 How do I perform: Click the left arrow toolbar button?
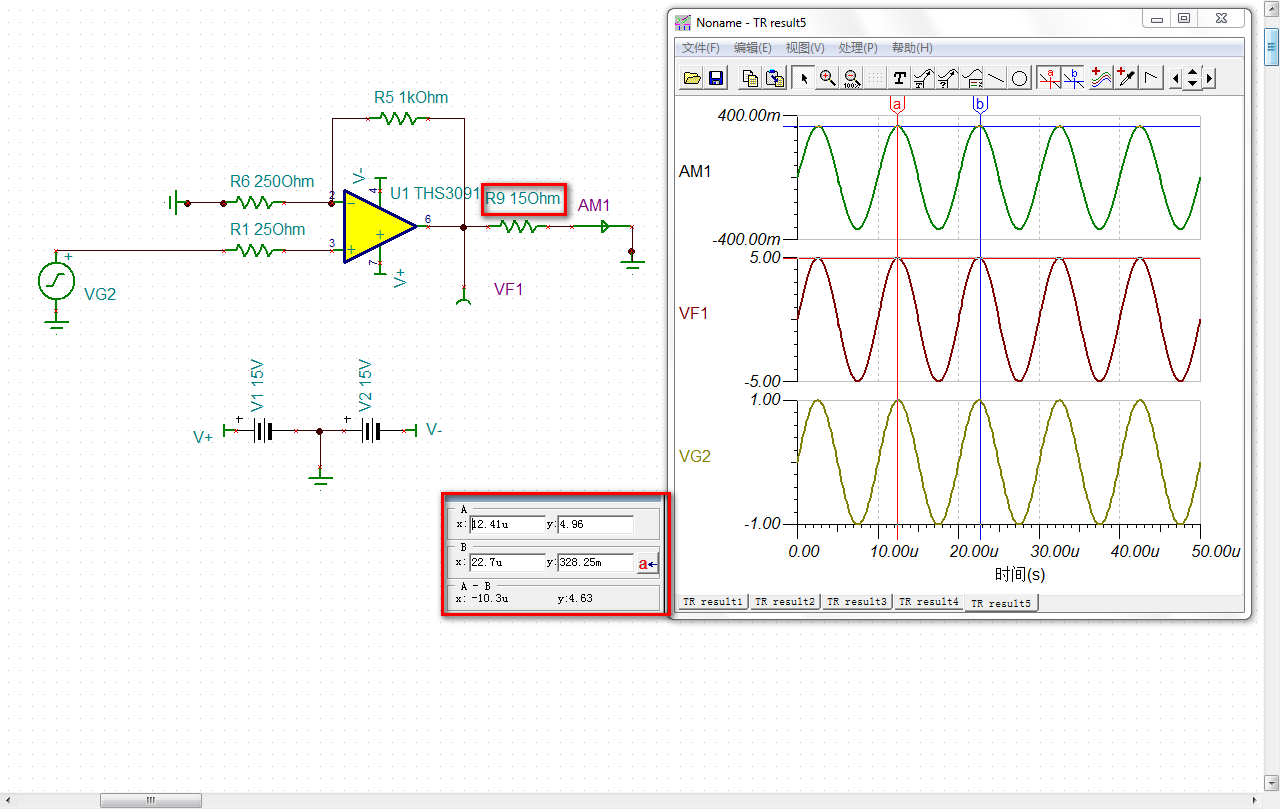point(1176,78)
